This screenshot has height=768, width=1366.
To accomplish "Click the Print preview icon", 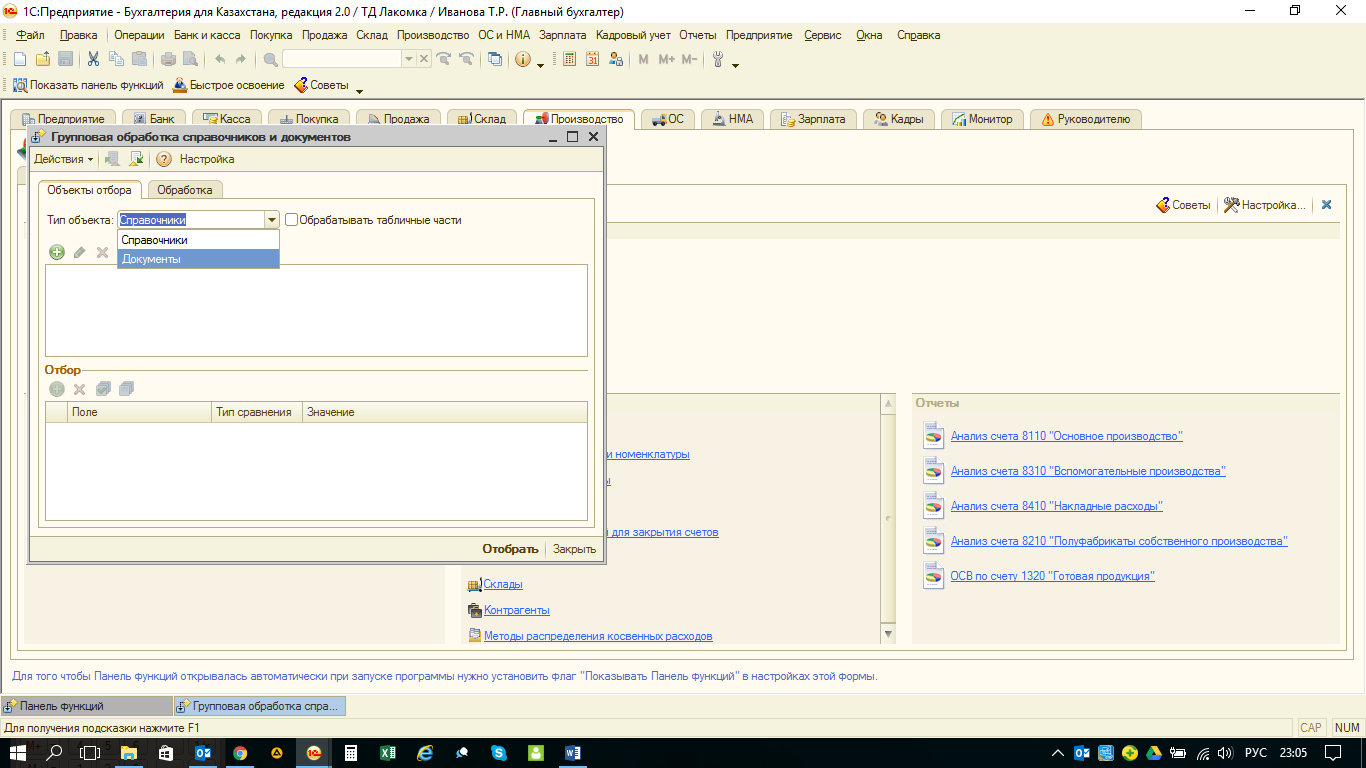I will (190, 59).
